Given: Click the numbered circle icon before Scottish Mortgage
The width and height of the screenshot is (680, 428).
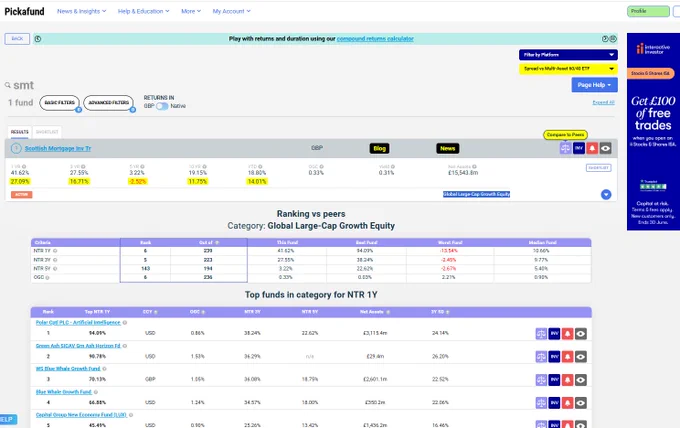Looking at the screenshot, I should (x=16, y=148).
